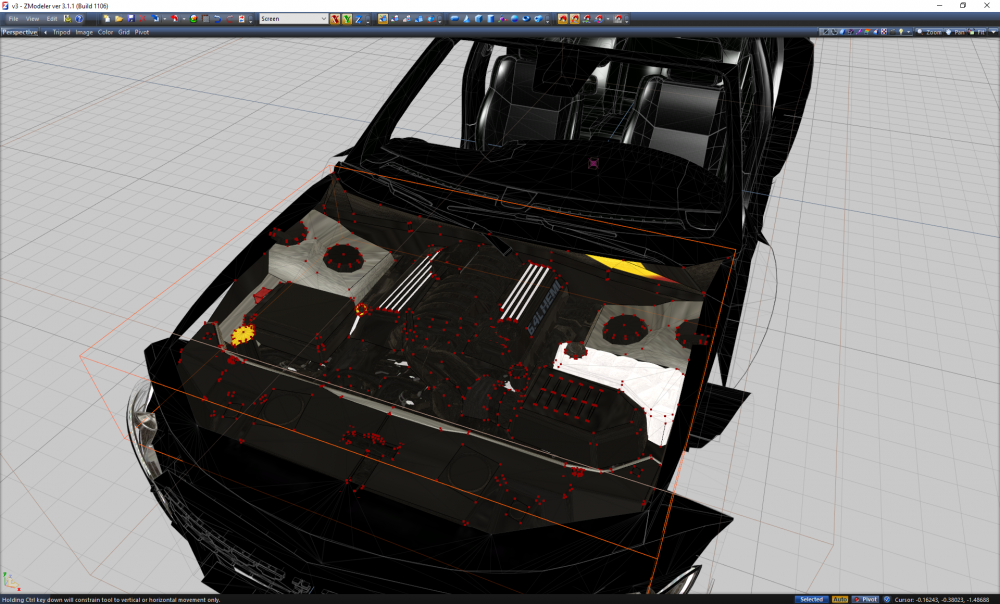The width and height of the screenshot is (1000, 604).
Task: Open the Screen view dropdown list
Action: click(x=324, y=17)
